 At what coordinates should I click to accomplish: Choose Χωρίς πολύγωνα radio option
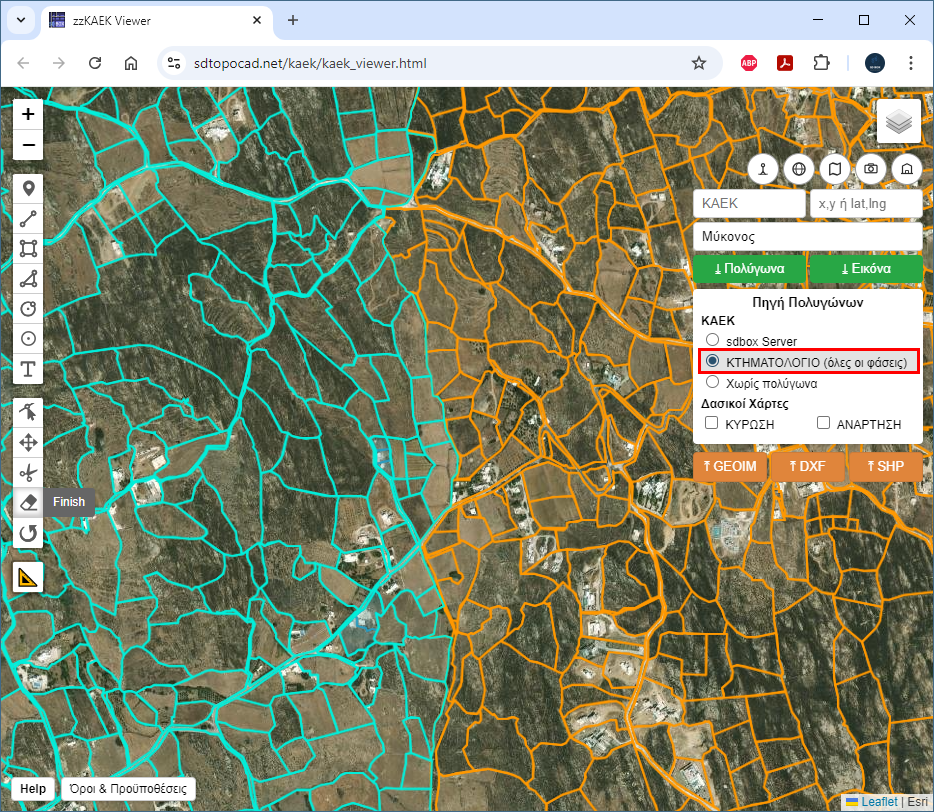[x=713, y=382]
